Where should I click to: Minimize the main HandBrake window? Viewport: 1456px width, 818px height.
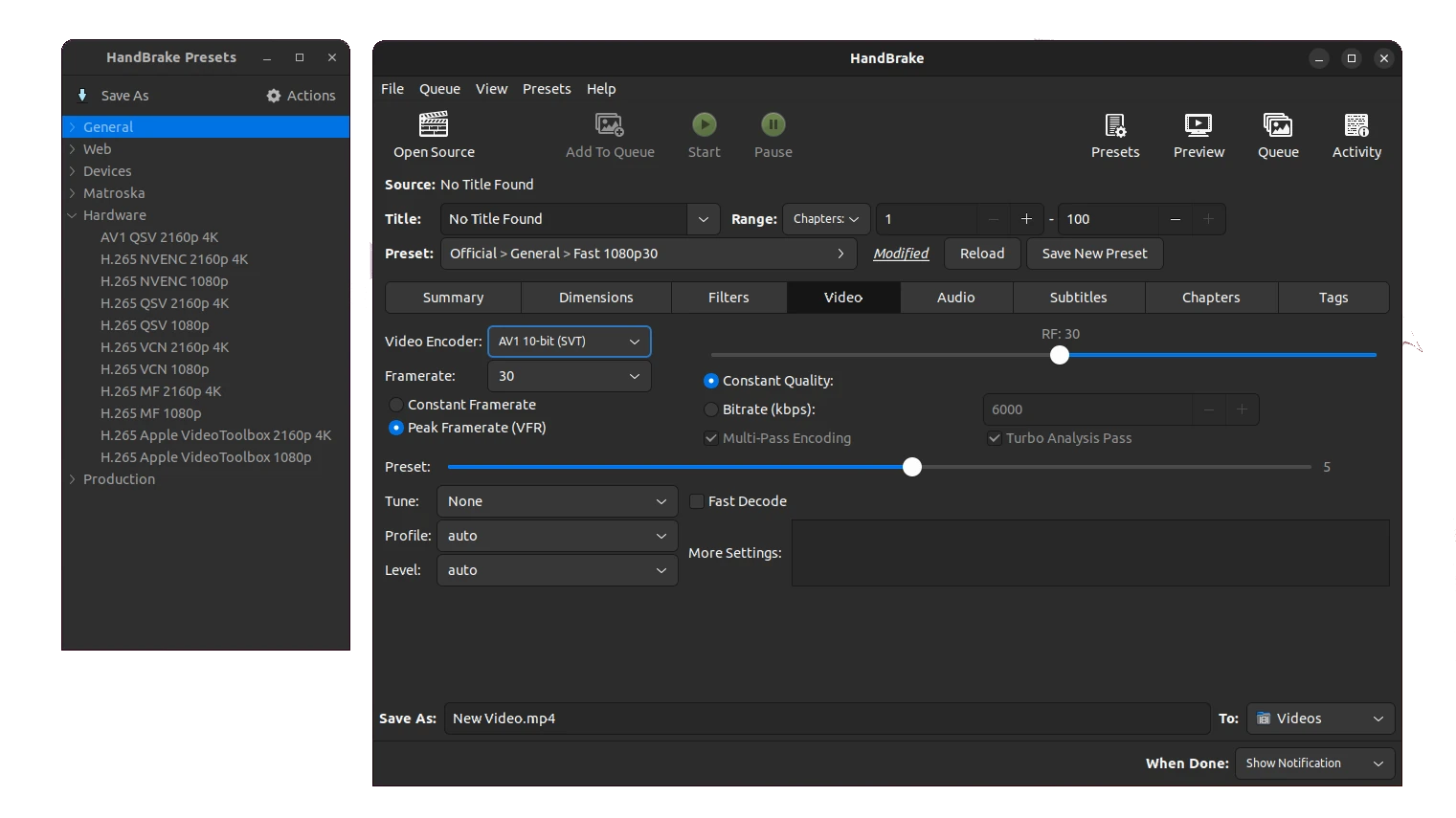pos(1319,58)
